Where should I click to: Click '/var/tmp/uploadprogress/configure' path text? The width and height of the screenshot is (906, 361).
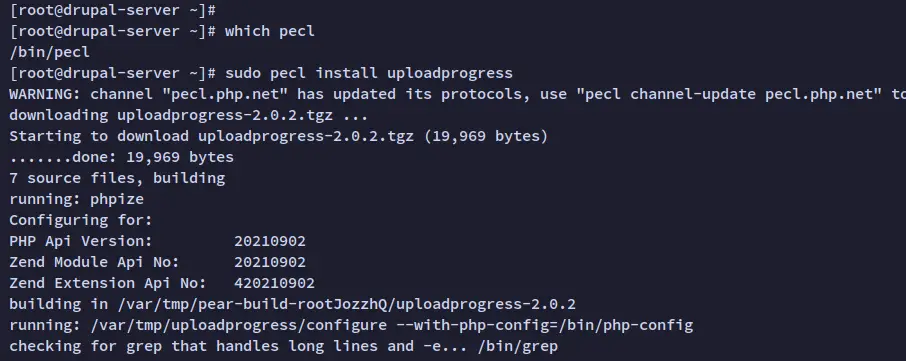click(x=239, y=325)
